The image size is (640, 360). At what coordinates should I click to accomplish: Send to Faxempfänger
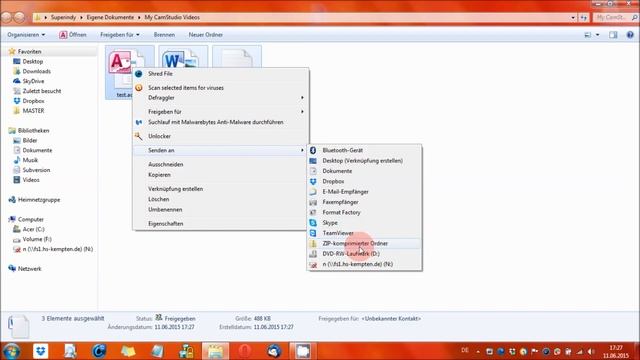tap(340, 202)
